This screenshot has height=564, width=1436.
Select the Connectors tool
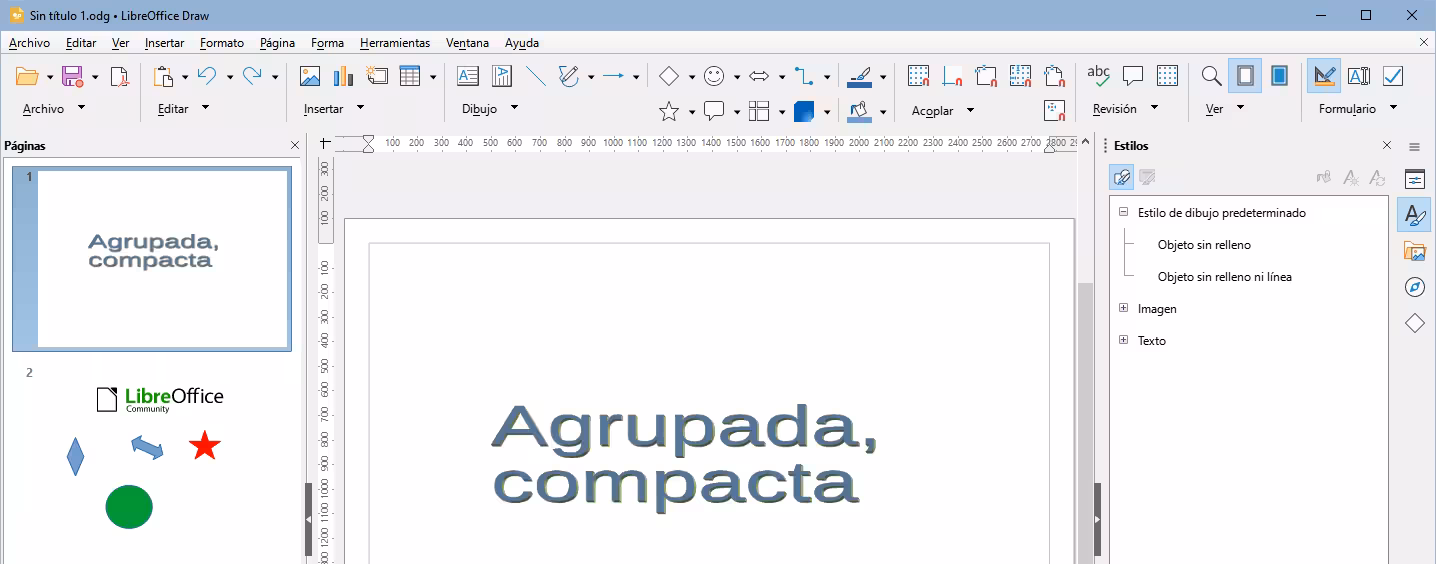804,76
